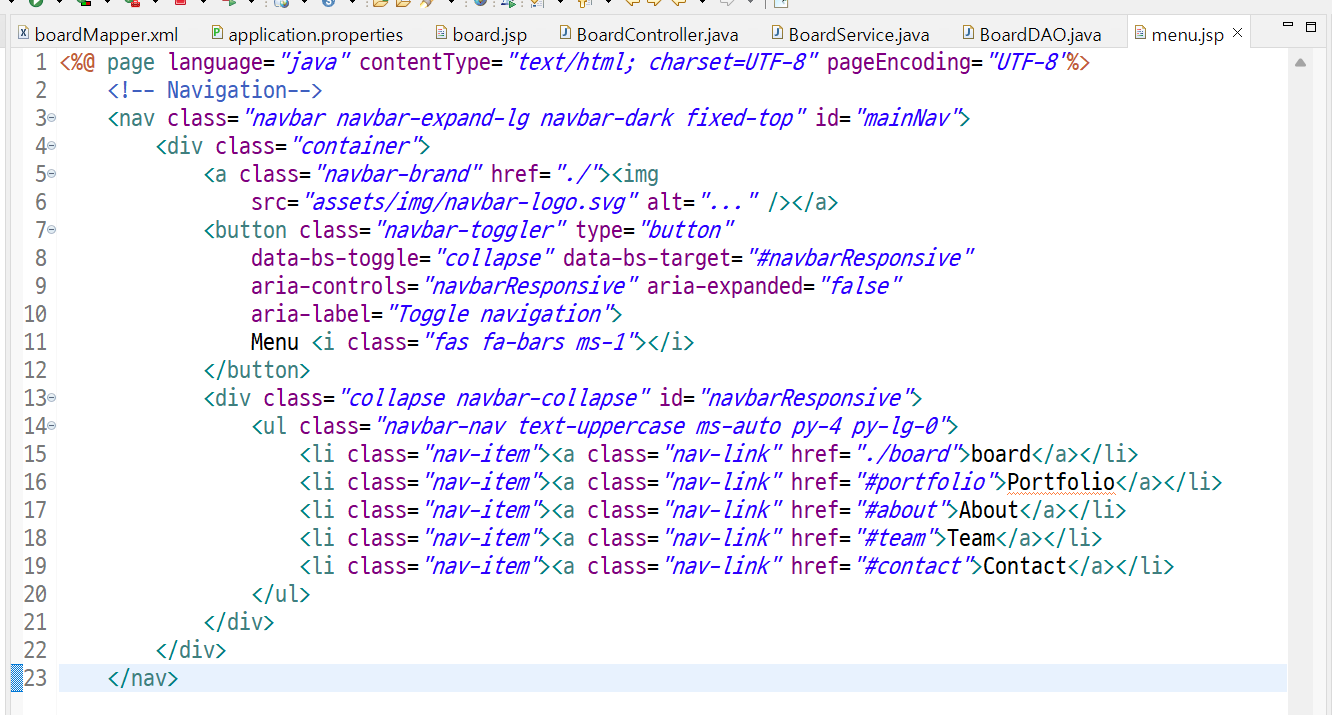Image resolution: width=1332 pixels, height=715 pixels.
Task: Collapse the ul element fold at line 14
Action: 51,426
